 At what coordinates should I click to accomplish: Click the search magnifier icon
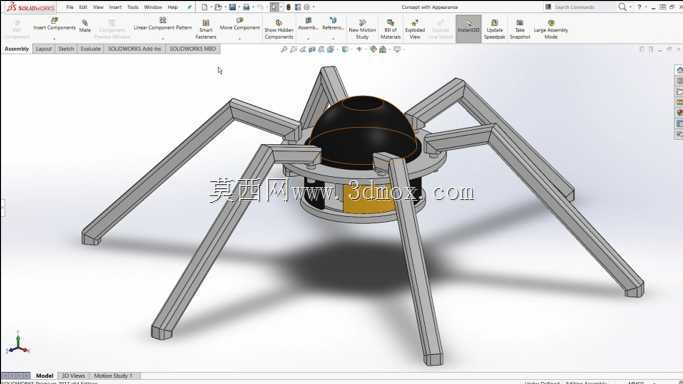coord(622,7)
